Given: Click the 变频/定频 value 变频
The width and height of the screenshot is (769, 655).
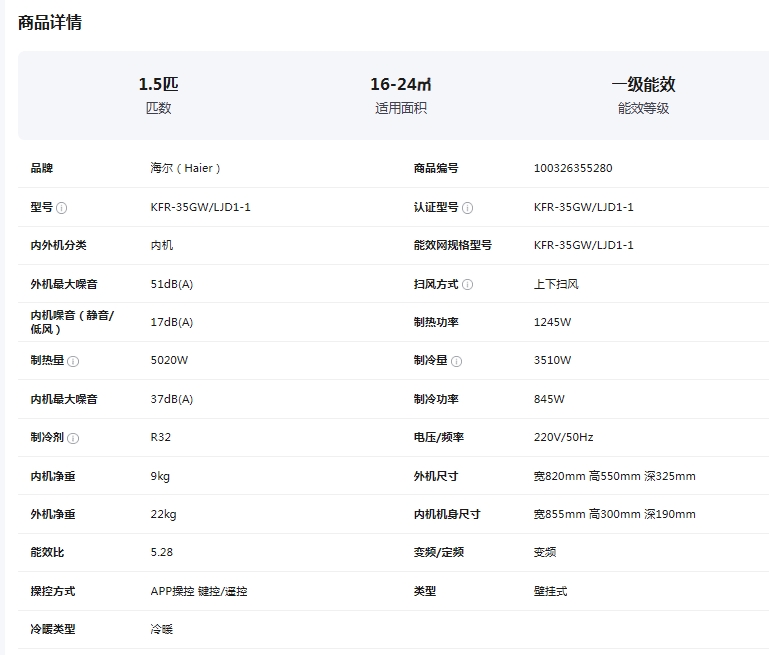Looking at the screenshot, I should click(545, 552).
